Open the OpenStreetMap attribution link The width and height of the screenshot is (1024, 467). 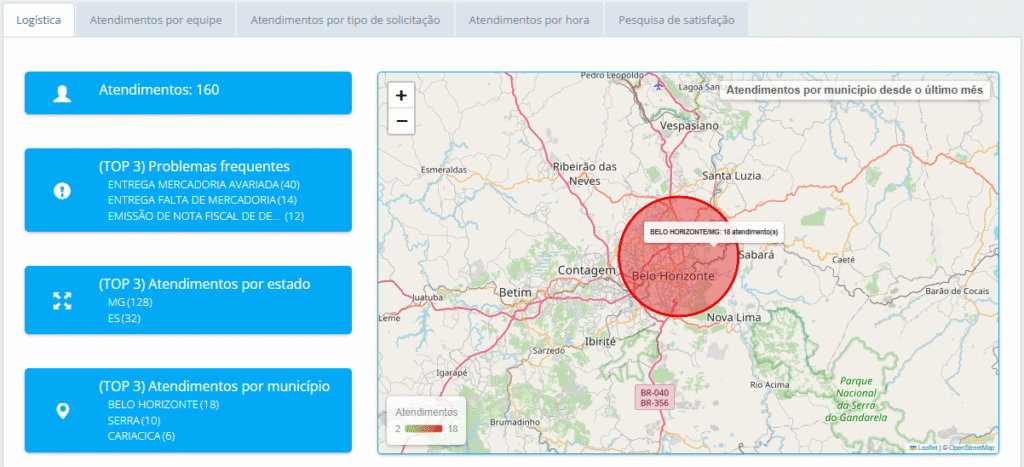[x=971, y=447]
